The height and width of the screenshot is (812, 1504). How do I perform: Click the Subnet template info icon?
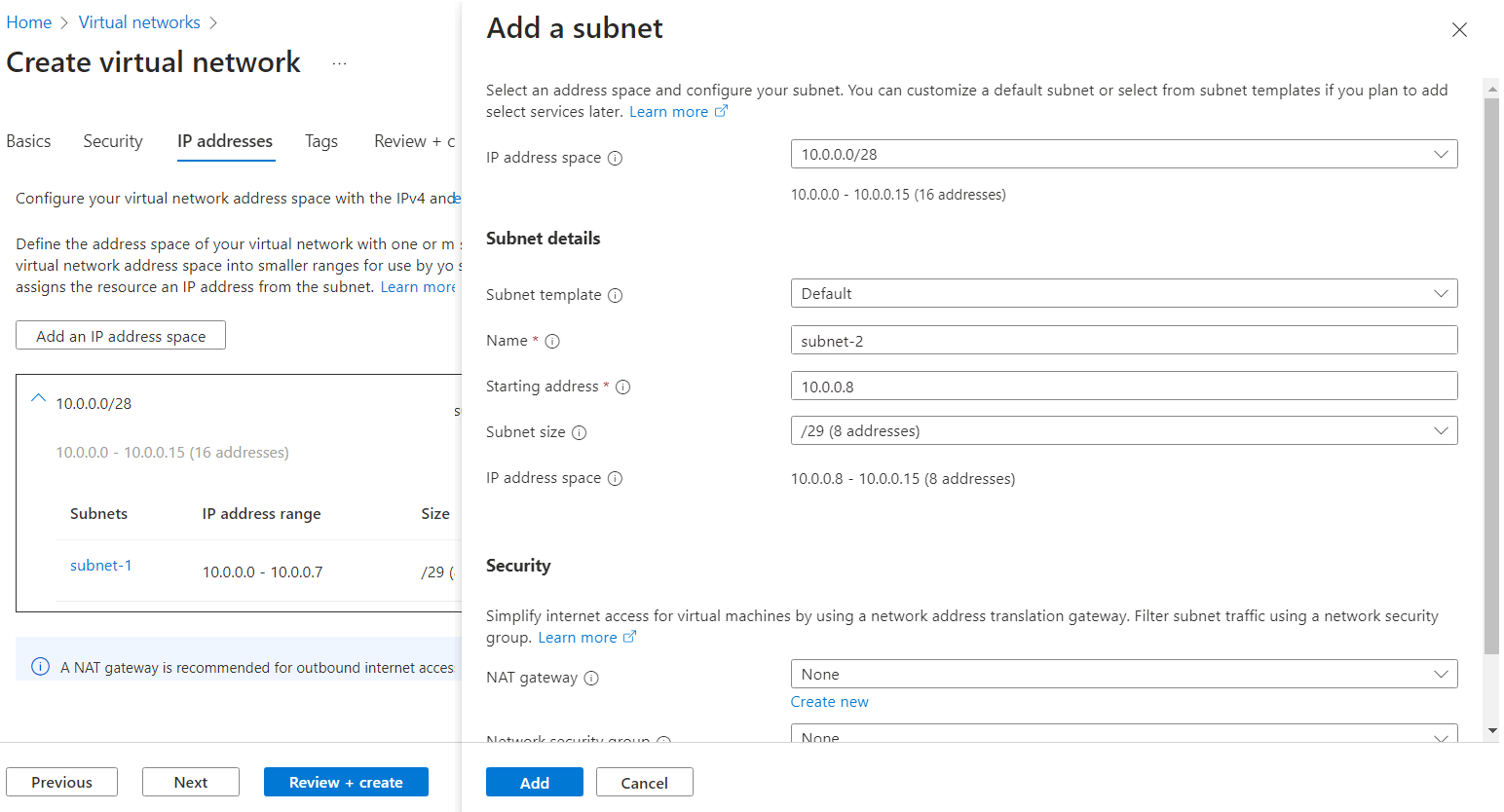(x=616, y=295)
